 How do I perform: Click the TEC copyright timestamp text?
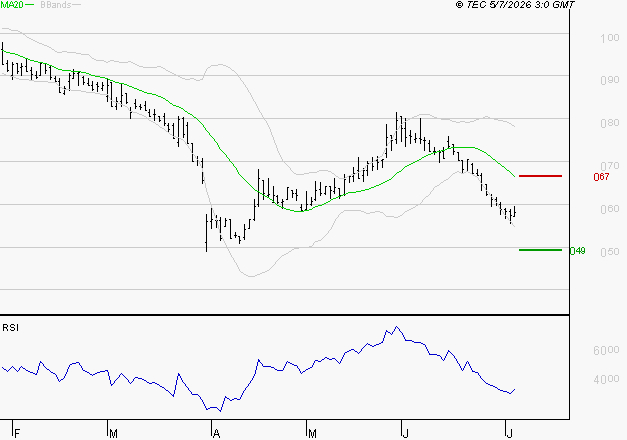tap(515, 5)
